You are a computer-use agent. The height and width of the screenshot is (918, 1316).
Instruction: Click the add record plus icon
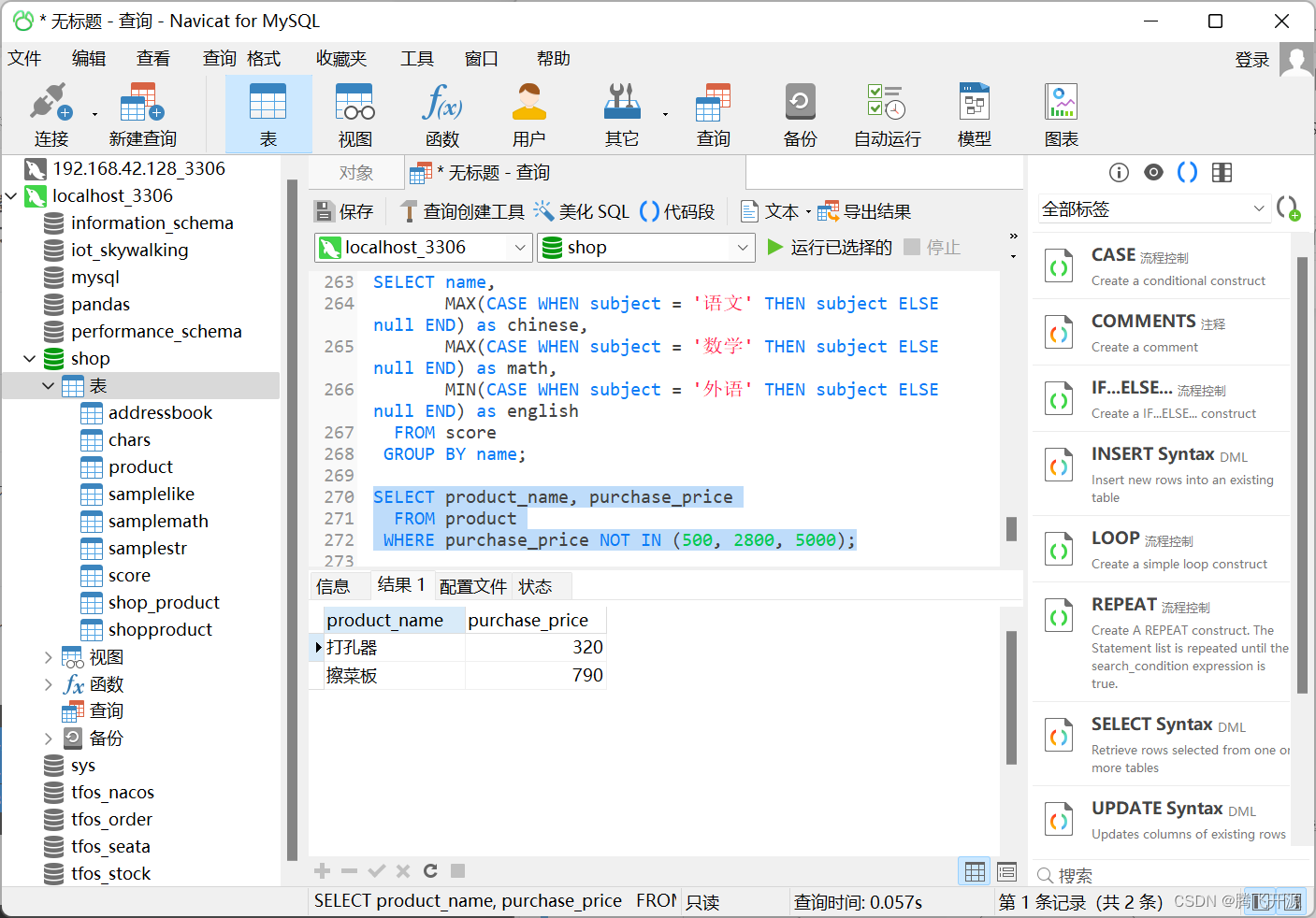tap(323, 871)
